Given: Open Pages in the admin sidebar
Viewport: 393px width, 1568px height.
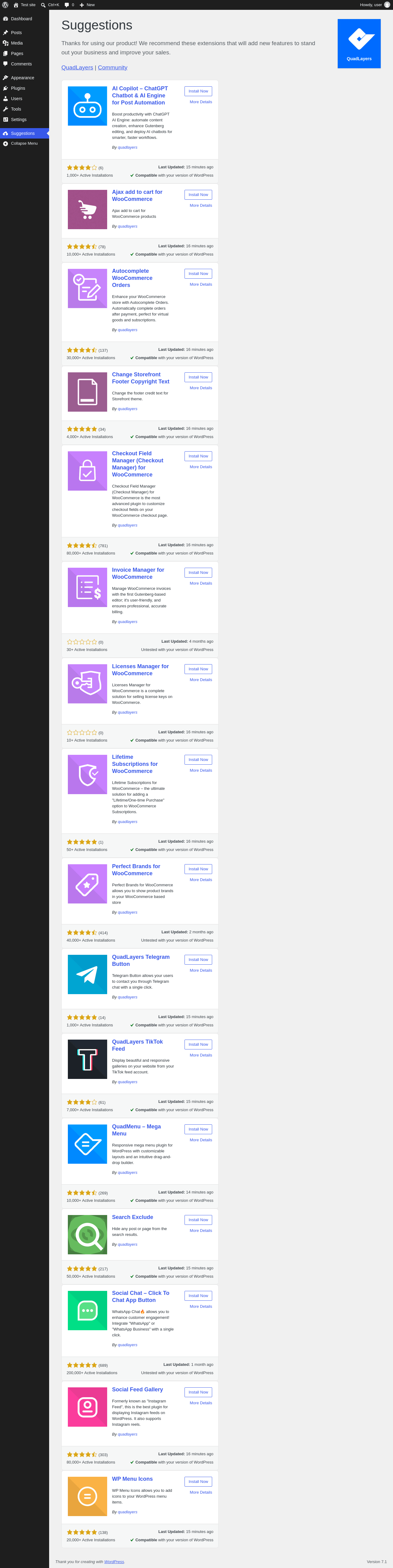Looking at the screenshot, I should (24, 53).
